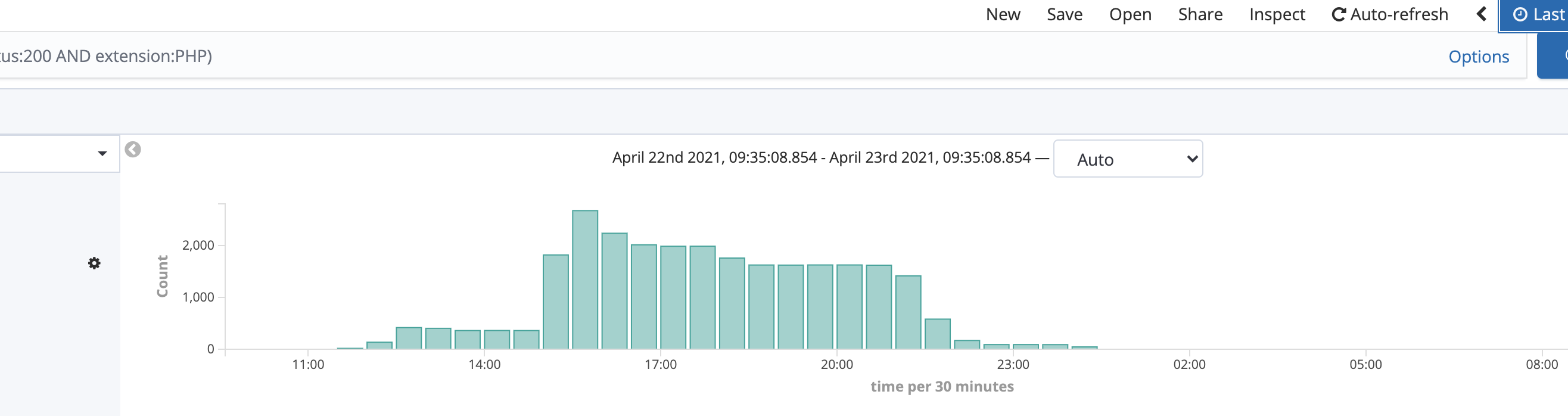Expand the index pattern dropdown caret
The image size is (1568, 416).
[x=102, y=154]
